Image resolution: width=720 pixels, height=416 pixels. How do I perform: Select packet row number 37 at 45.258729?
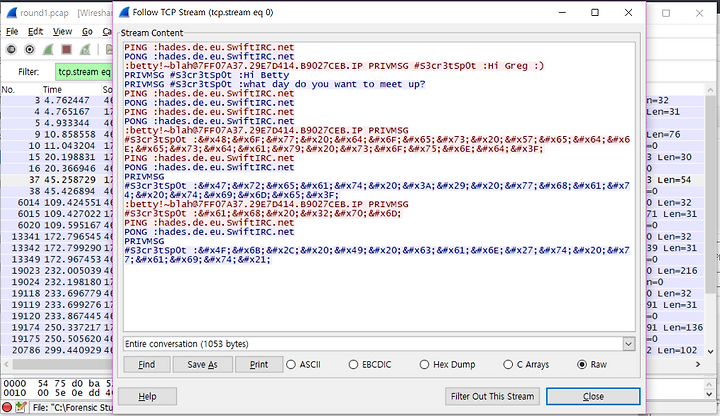point(56,180)
